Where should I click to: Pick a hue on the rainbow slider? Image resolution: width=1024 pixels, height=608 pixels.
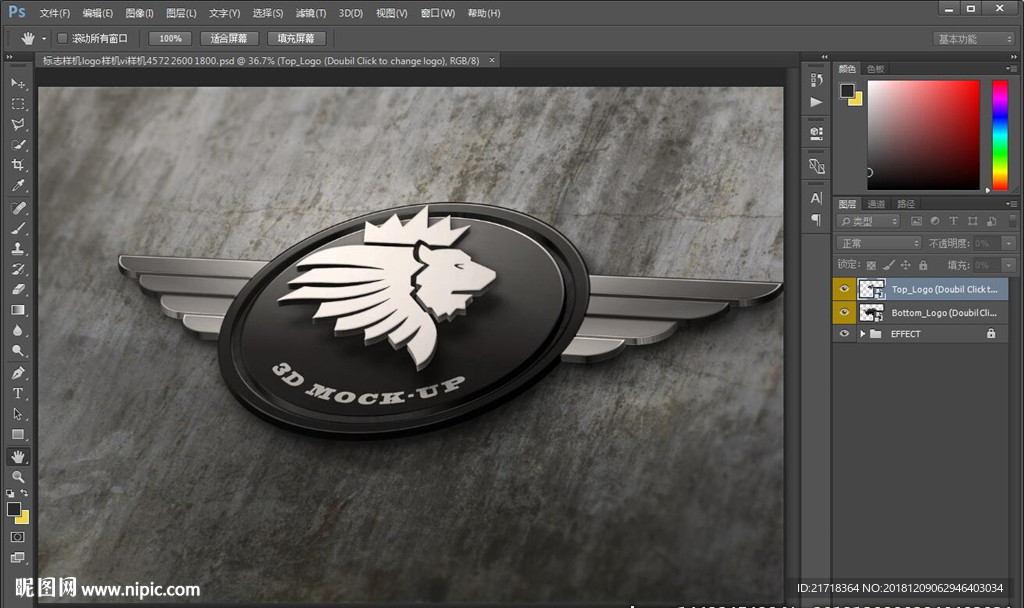point(1000,135)
